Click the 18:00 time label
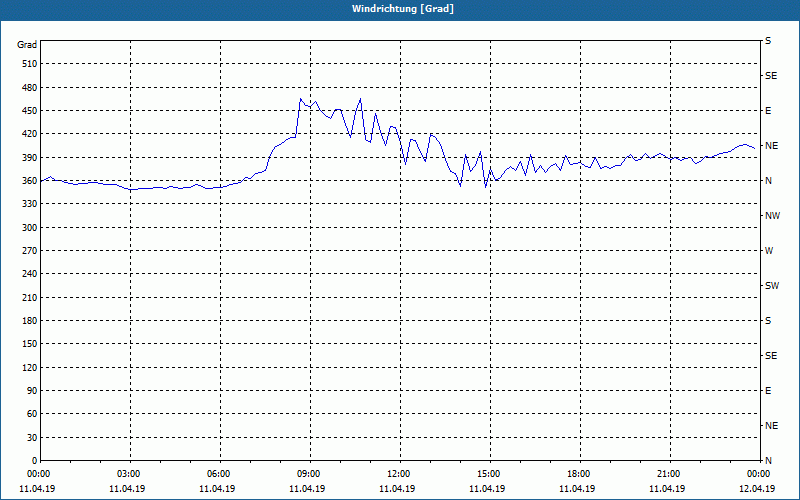Viewport: 800px width, 500px height. (579, 474)
